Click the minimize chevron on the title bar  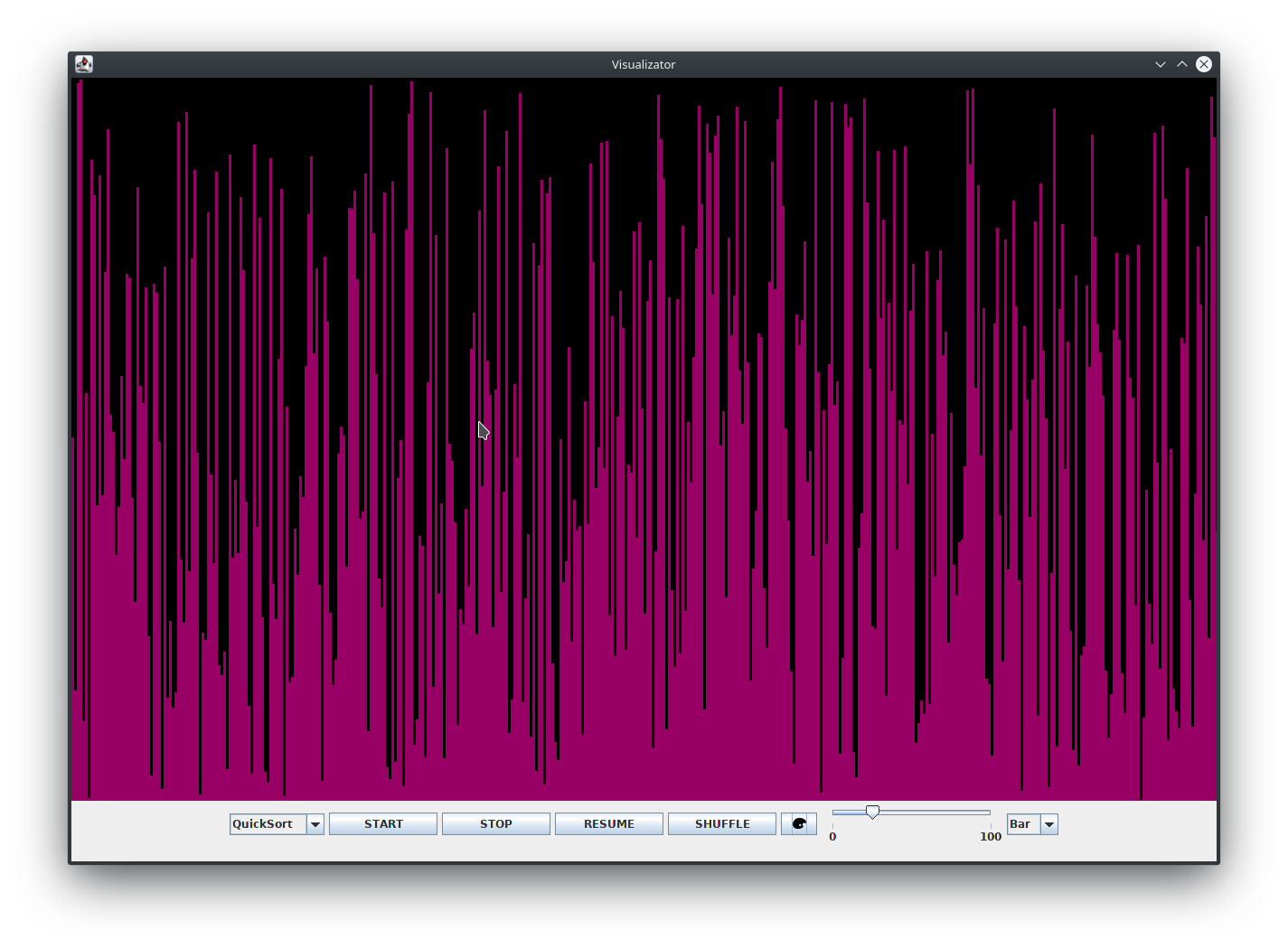point(1161,64)
